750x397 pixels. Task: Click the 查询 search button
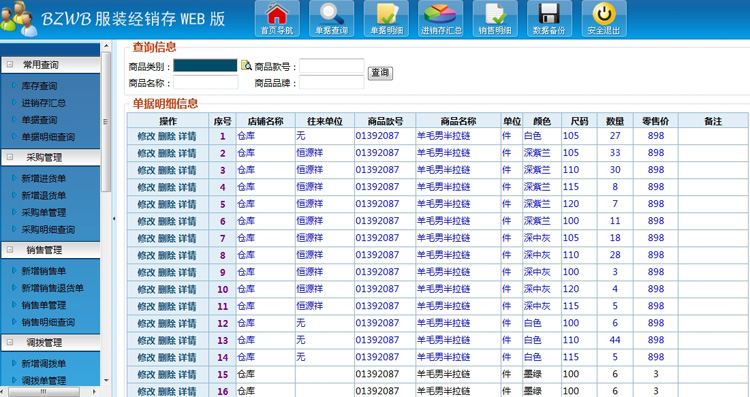(x=380, y=73)
